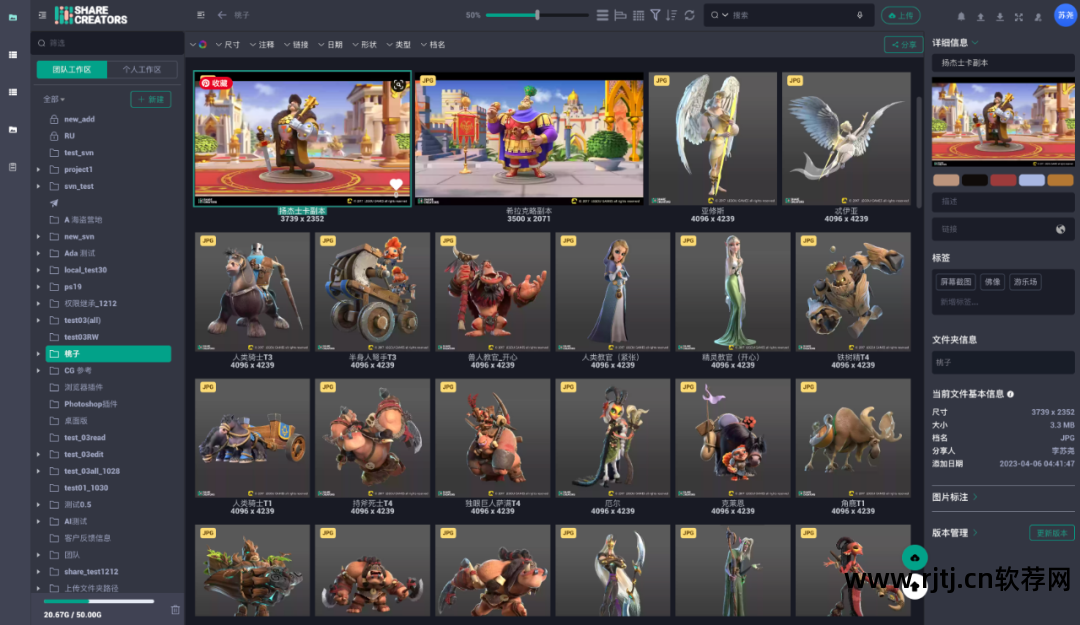Select the 桃子 folder
This screenshot has width=1080, height=625.
coord(108,354)
